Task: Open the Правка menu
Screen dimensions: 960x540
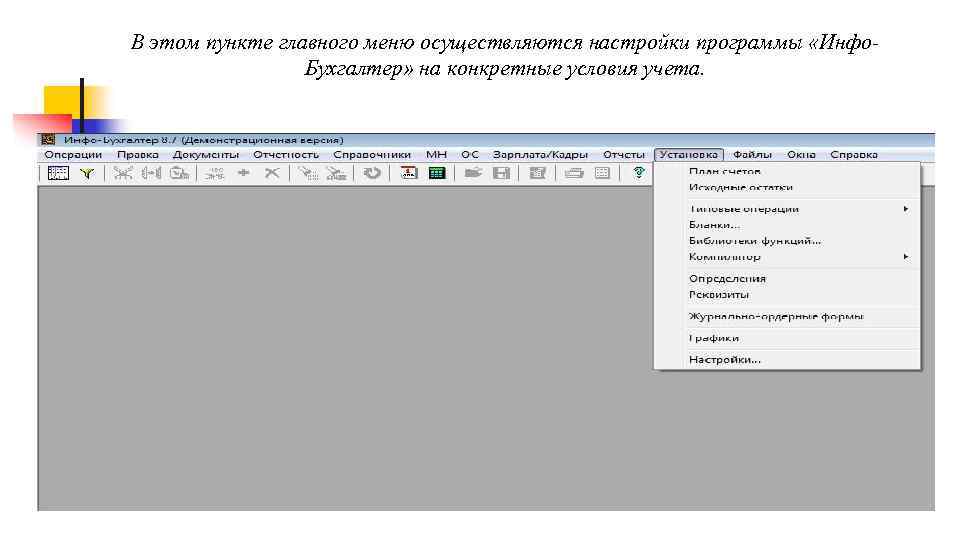Action: tap(138, 155)
